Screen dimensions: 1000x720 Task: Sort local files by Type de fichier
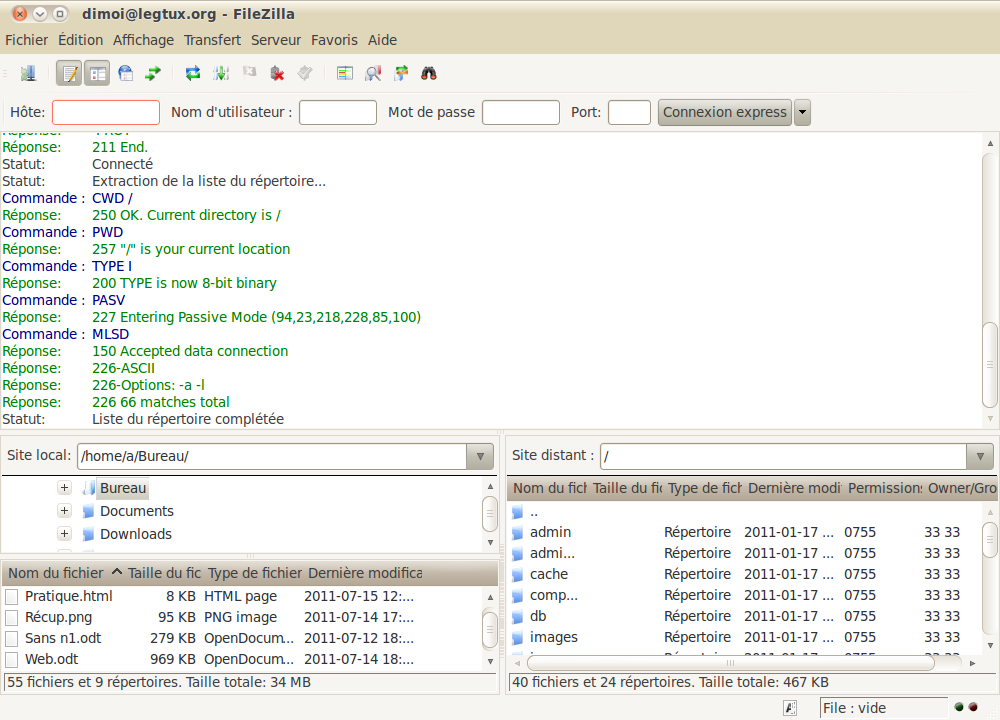pos(254,573)
